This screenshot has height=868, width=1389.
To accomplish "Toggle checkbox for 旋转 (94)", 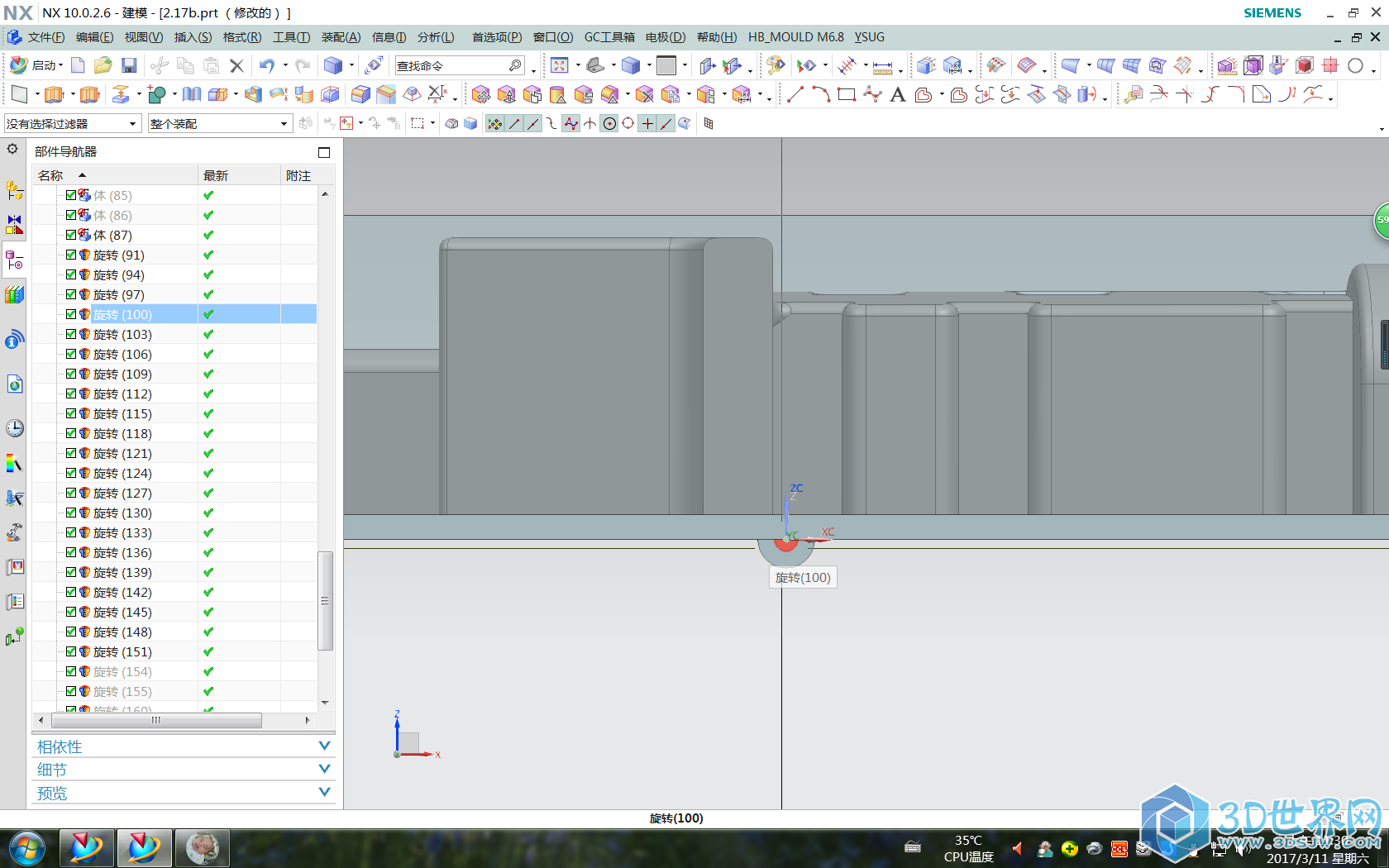I will tap(71, 274).
